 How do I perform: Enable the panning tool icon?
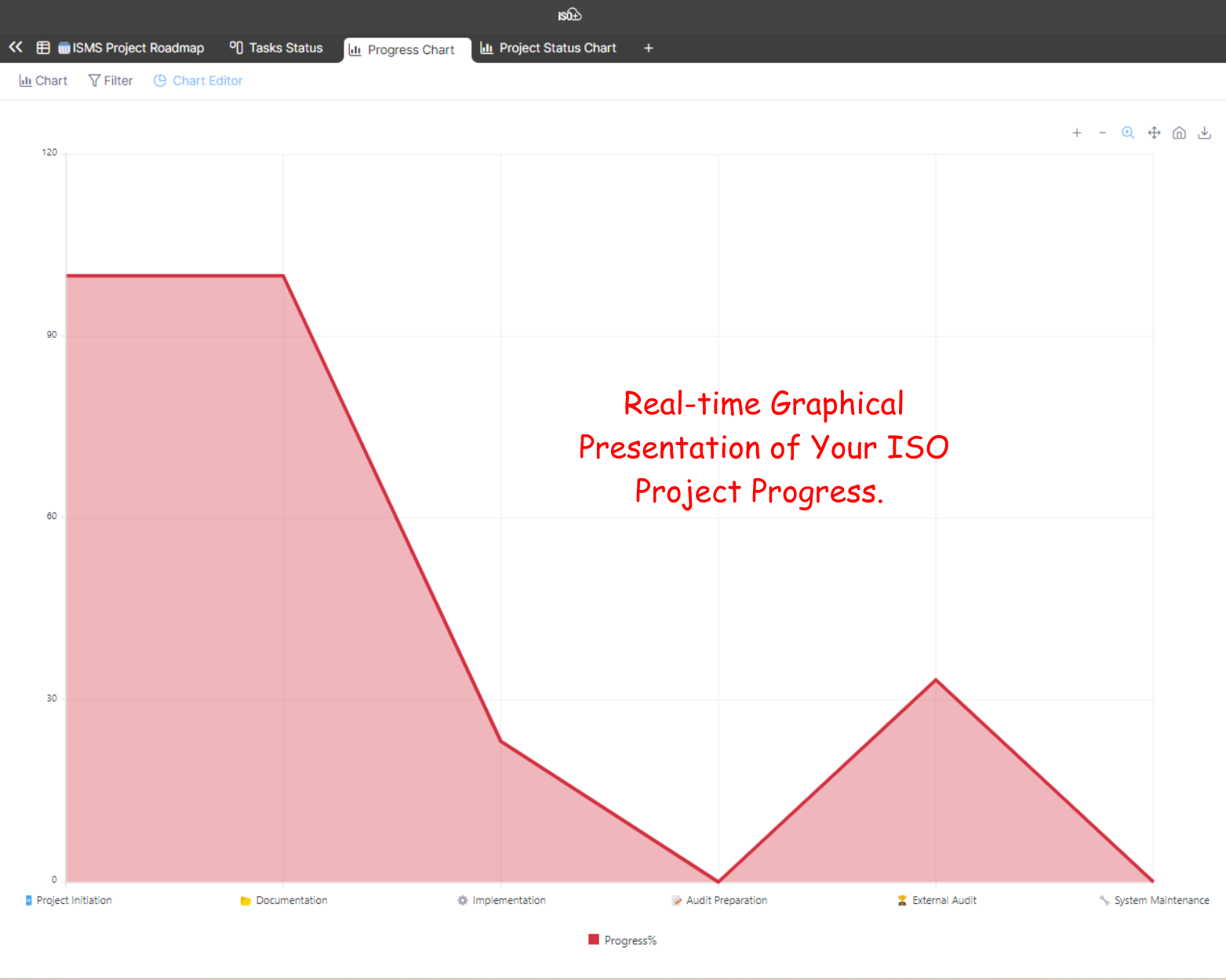click(1154, 133)
